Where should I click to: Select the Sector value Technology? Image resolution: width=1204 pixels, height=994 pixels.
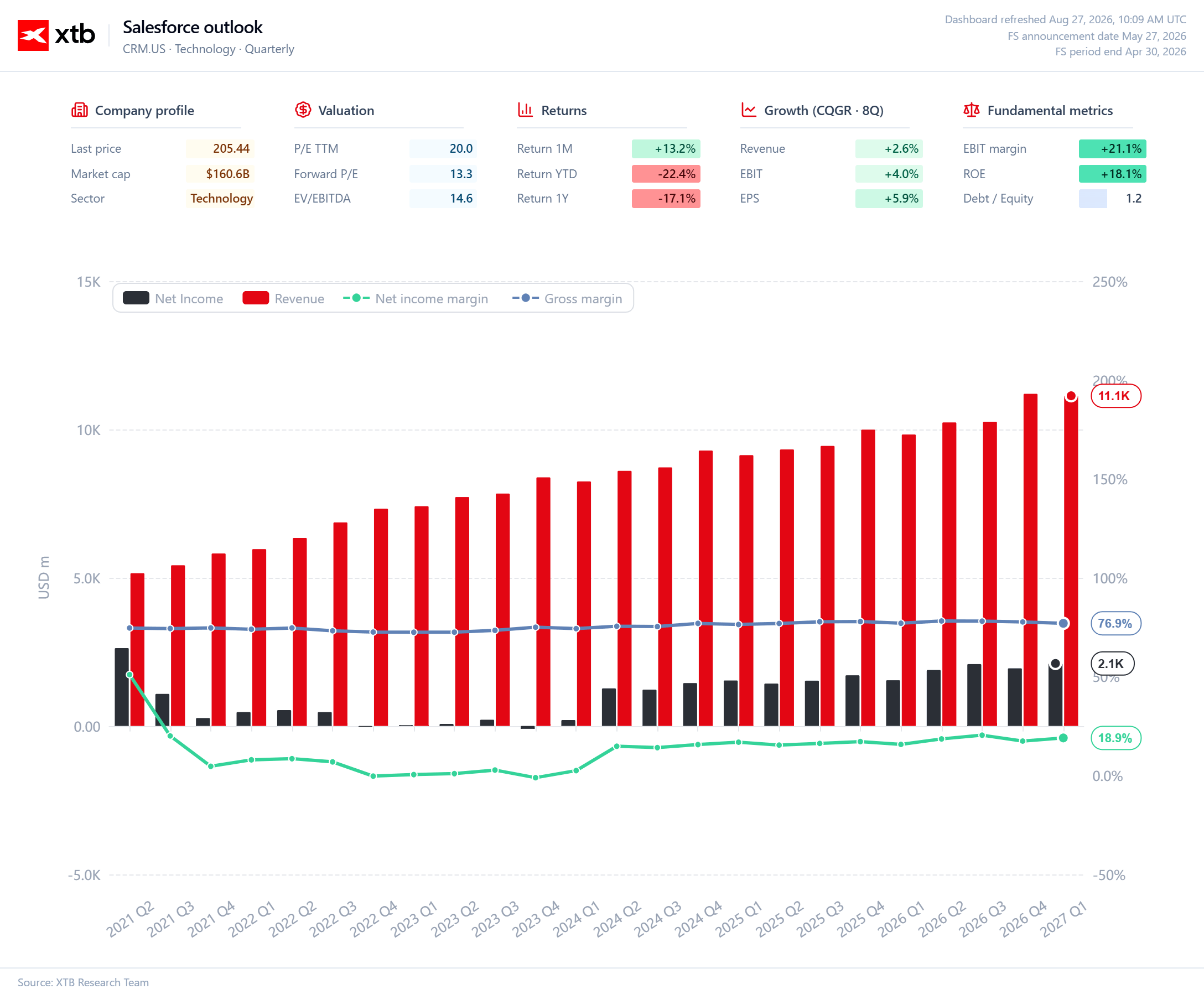221,199
